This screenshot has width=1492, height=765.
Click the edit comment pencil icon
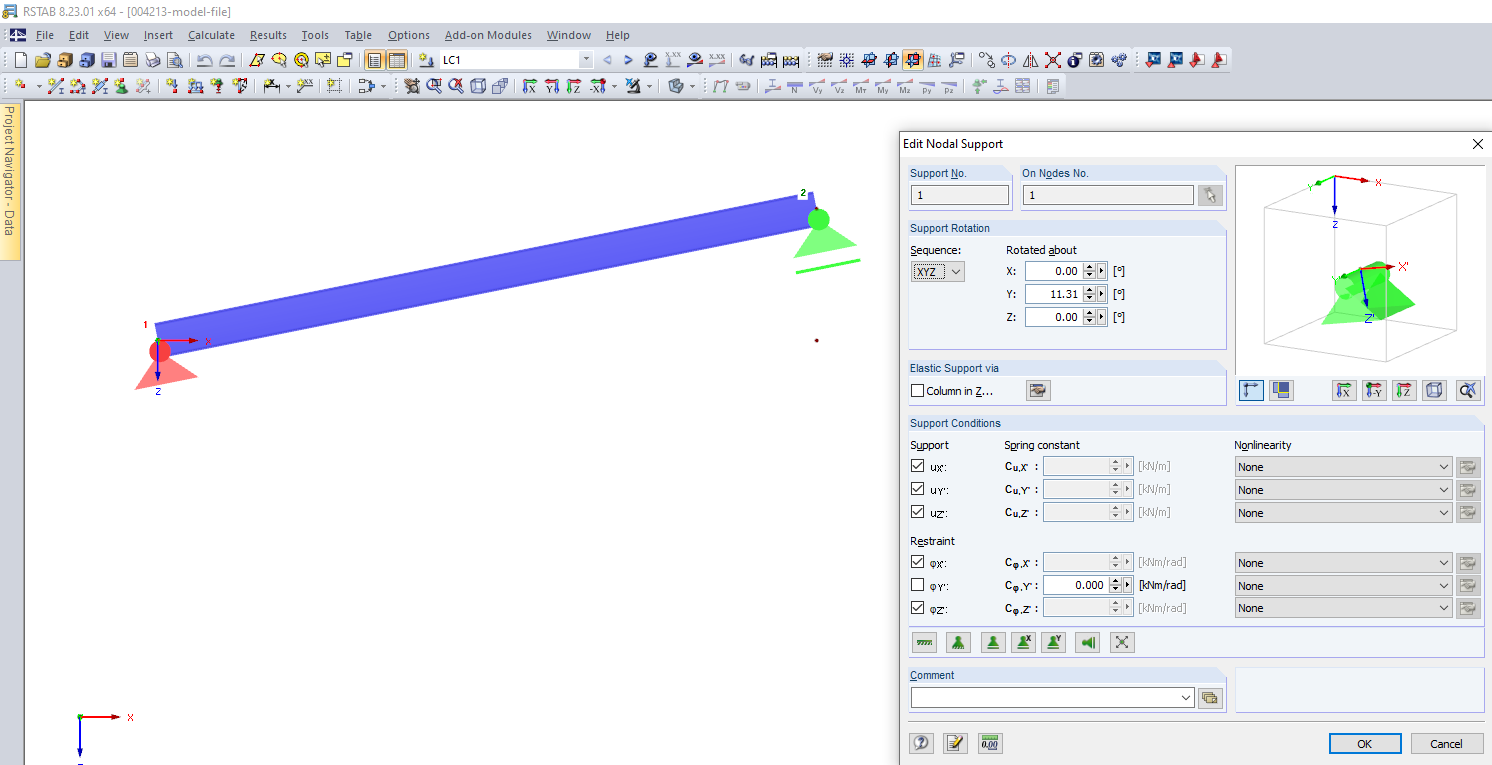pyautogui.click(x=954, y=743)
